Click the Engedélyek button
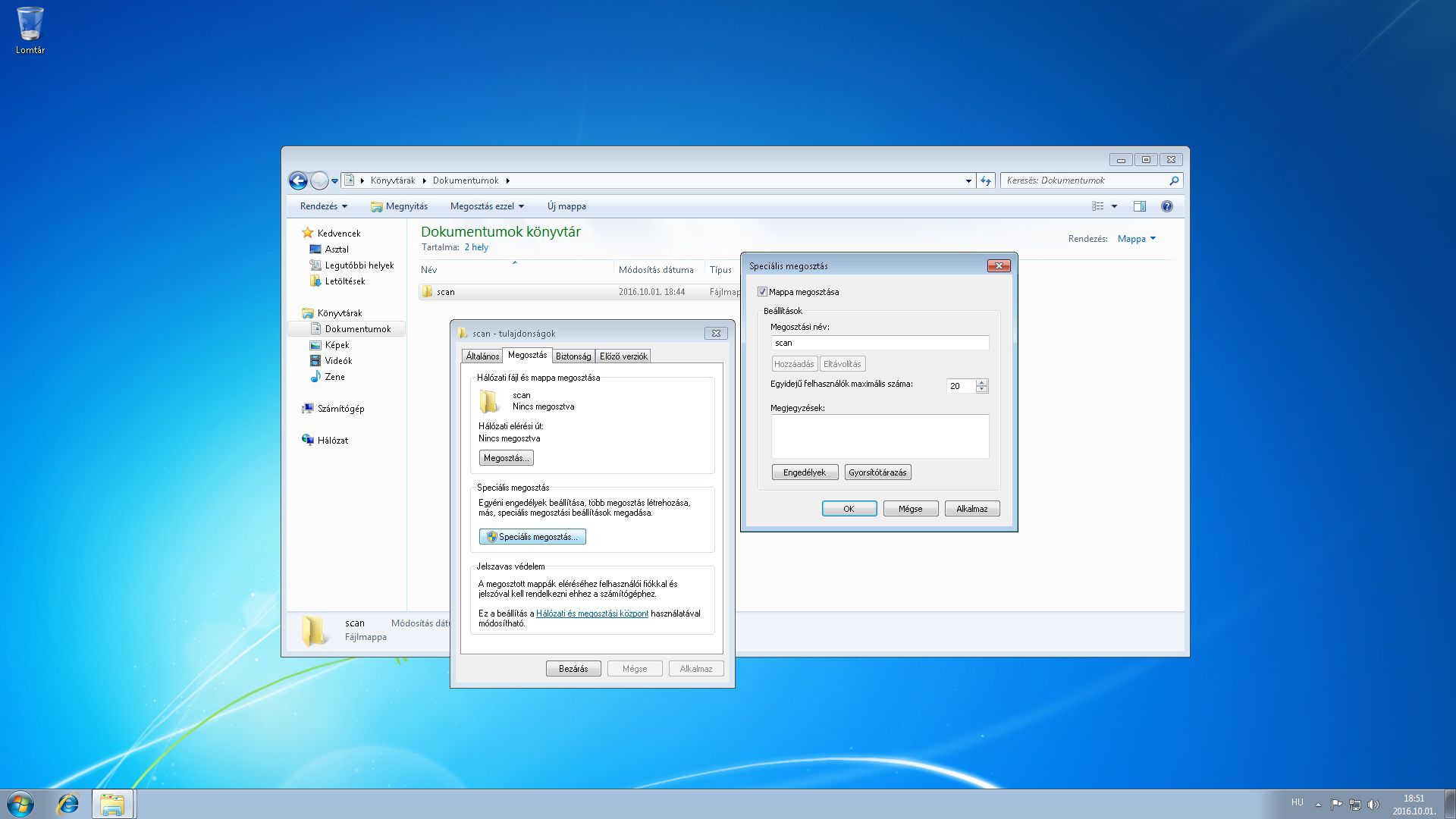1456x819 pixels. pos(805,472)
